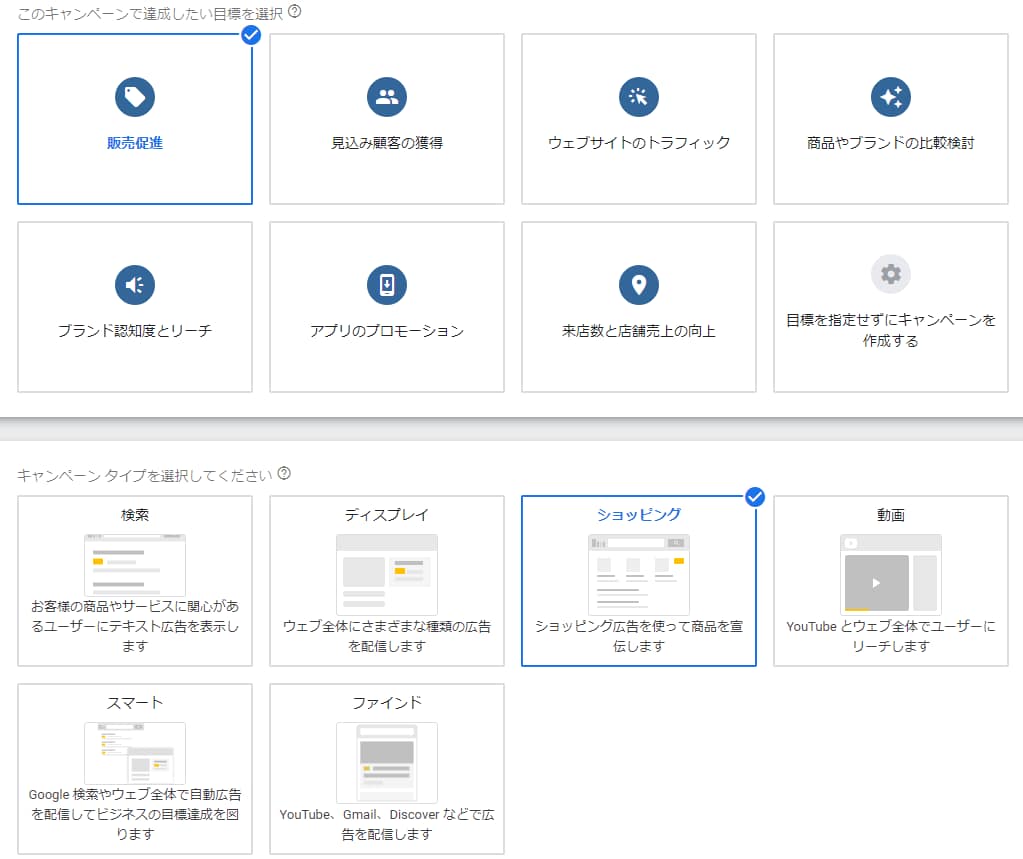Select the 見込み顧客の獲得 people icon
This screenshot has height=859, width=1023.
[387, 97]
